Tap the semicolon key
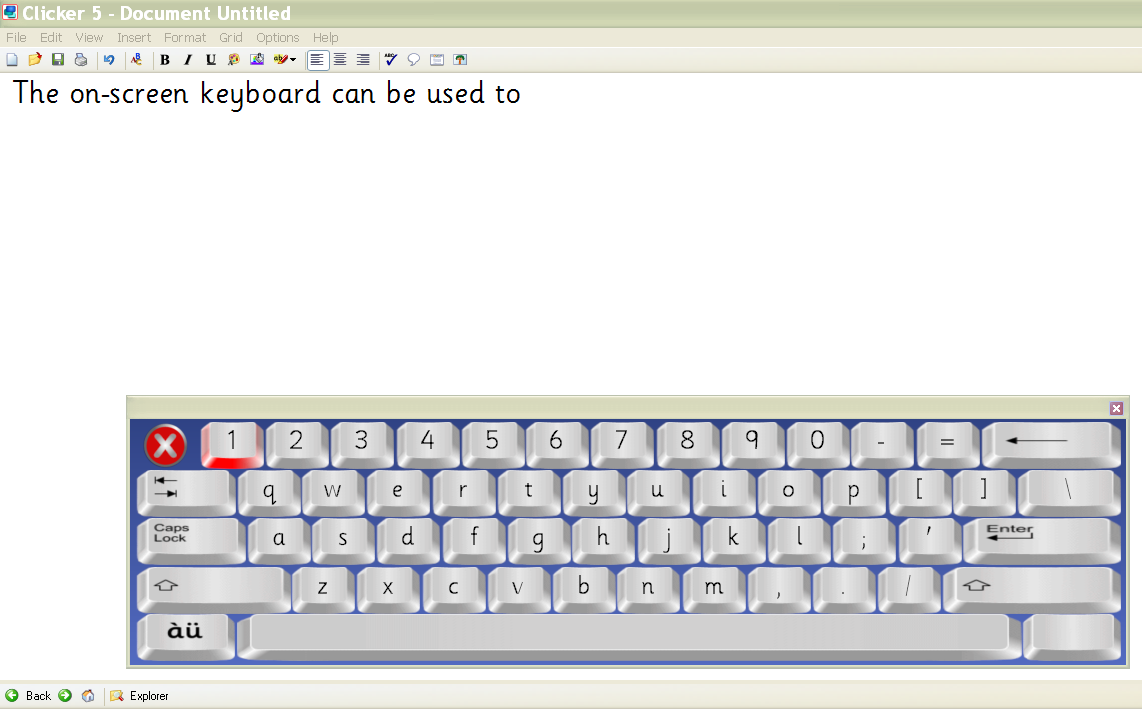The width and height of the screenshot is (1142, 709). coord(864,541)
